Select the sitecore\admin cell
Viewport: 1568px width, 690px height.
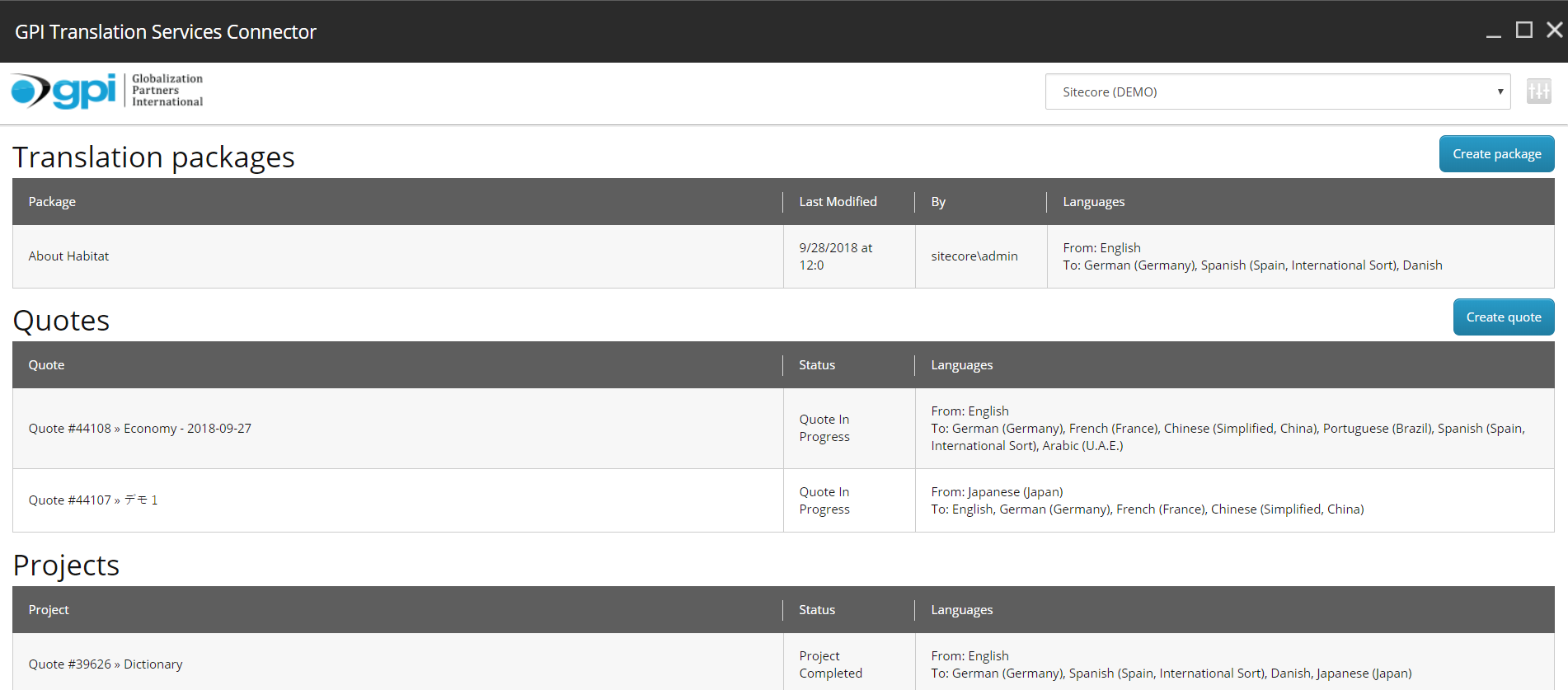tap(974, 256)
